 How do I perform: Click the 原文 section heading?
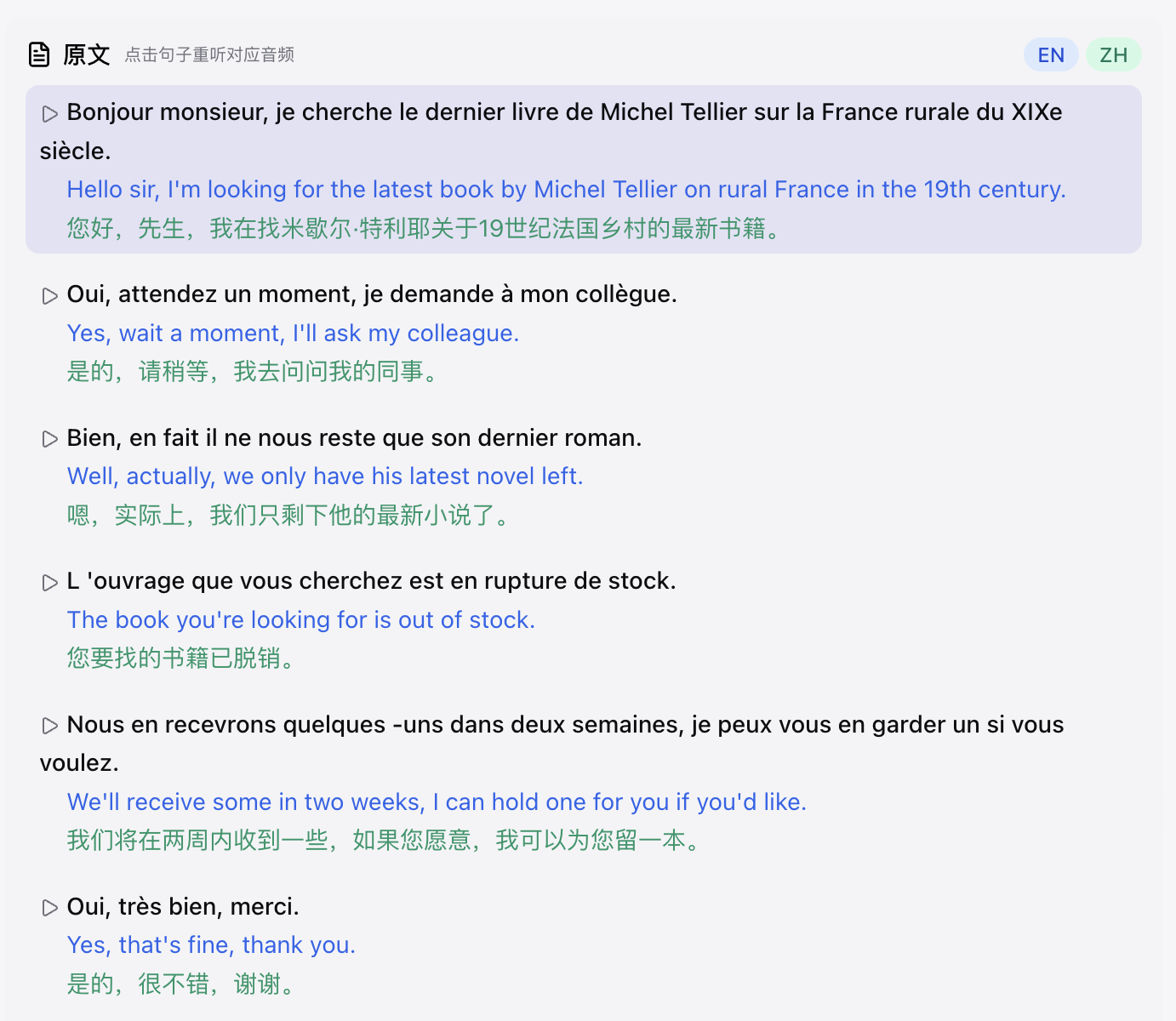(87, 55)
